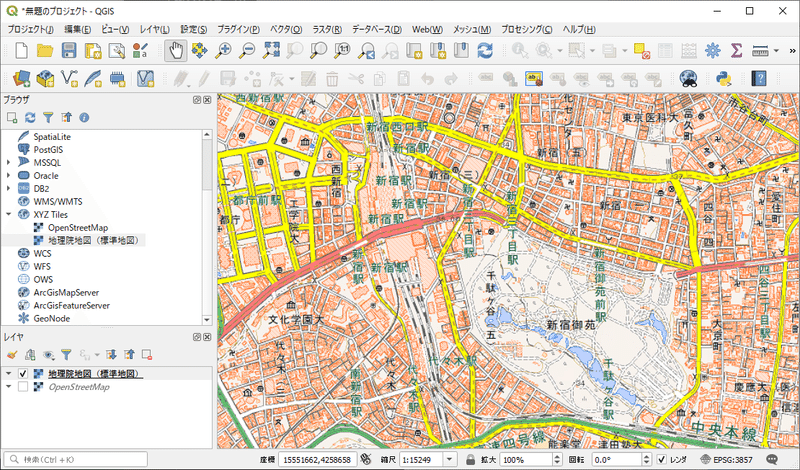
Task: Open the ベクタ(O) menu
Action: coord(288,29)
